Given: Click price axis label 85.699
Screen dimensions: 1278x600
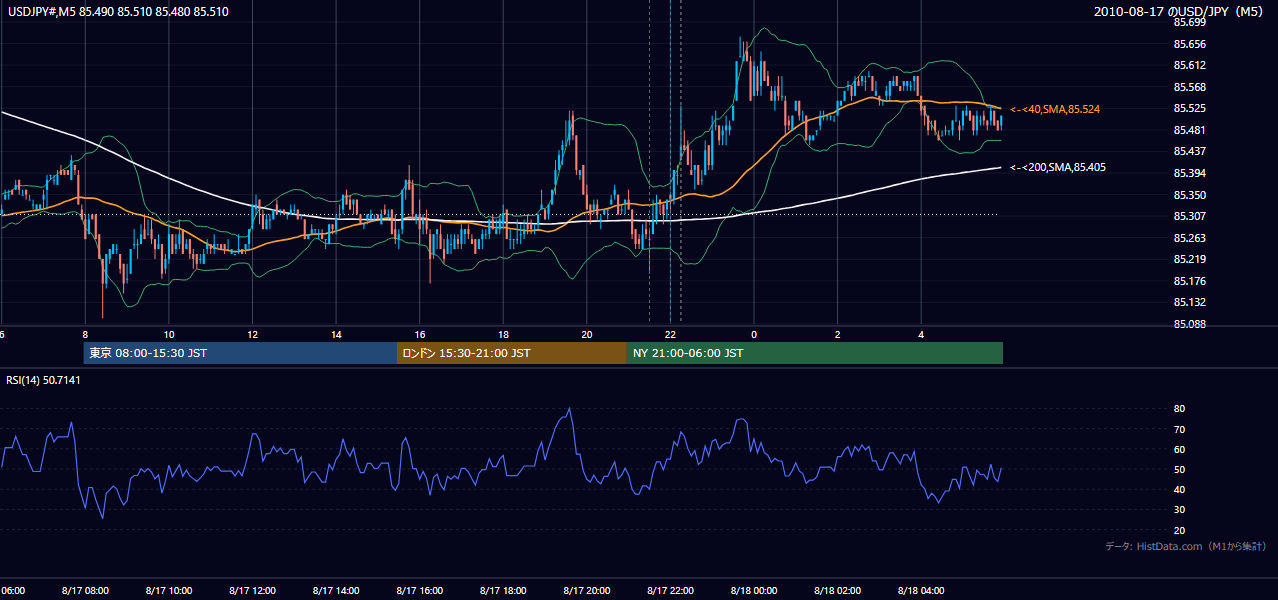Looking at the screenshot, I should pos(1189,22).
